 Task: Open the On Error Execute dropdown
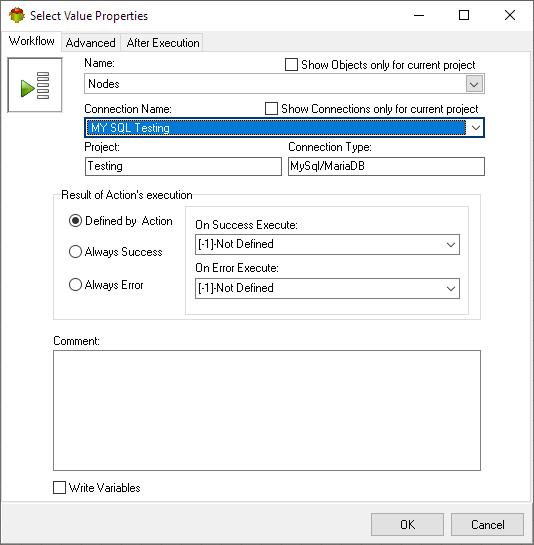pos(327,288)
